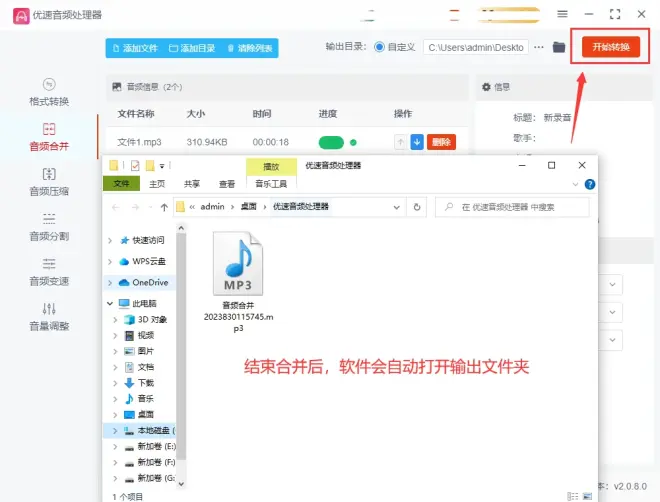
Task: Switch to large icons view in Explorer status bar
Action: pyautogui.click(x=588, y=497)
